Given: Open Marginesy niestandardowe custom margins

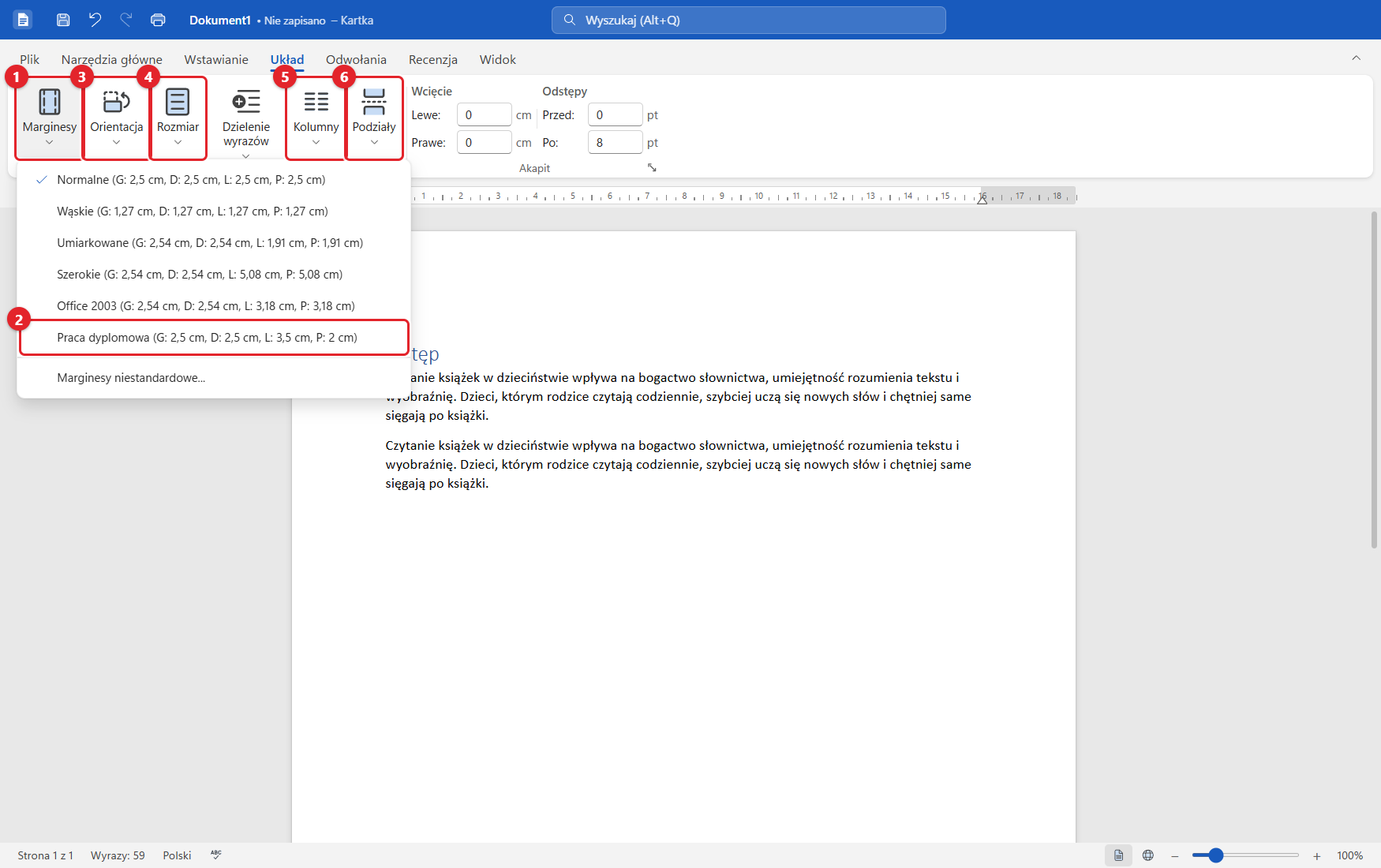Looking at the screenshot, I should coord(213,378).
